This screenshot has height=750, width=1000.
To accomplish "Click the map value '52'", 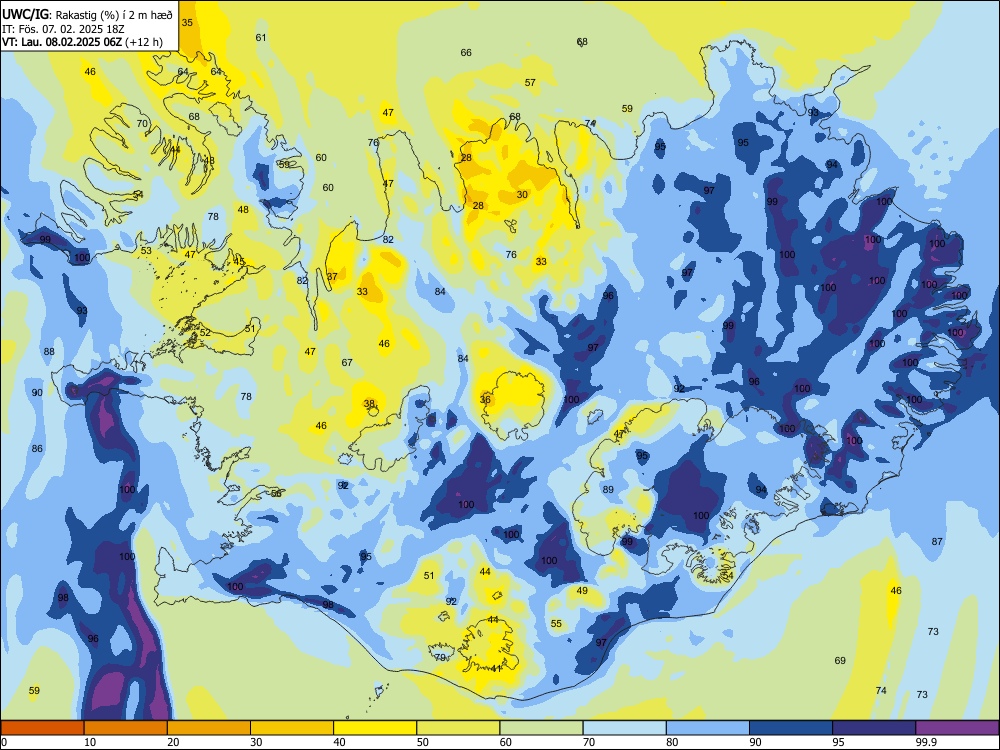I will coord(205,332).
